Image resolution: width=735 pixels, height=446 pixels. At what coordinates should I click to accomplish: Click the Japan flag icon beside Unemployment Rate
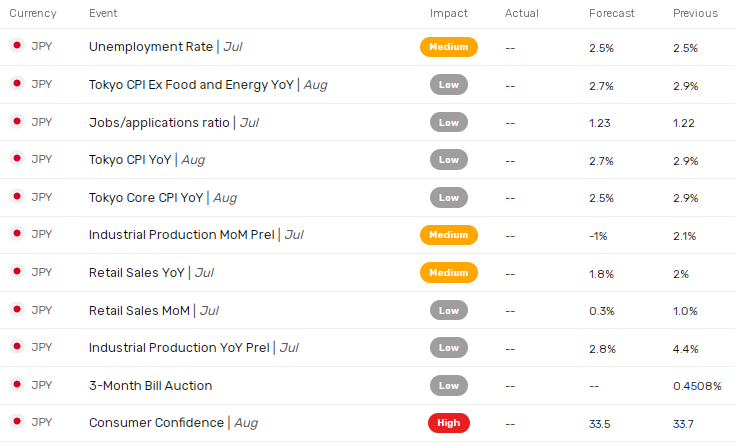(x=16, y=46)
